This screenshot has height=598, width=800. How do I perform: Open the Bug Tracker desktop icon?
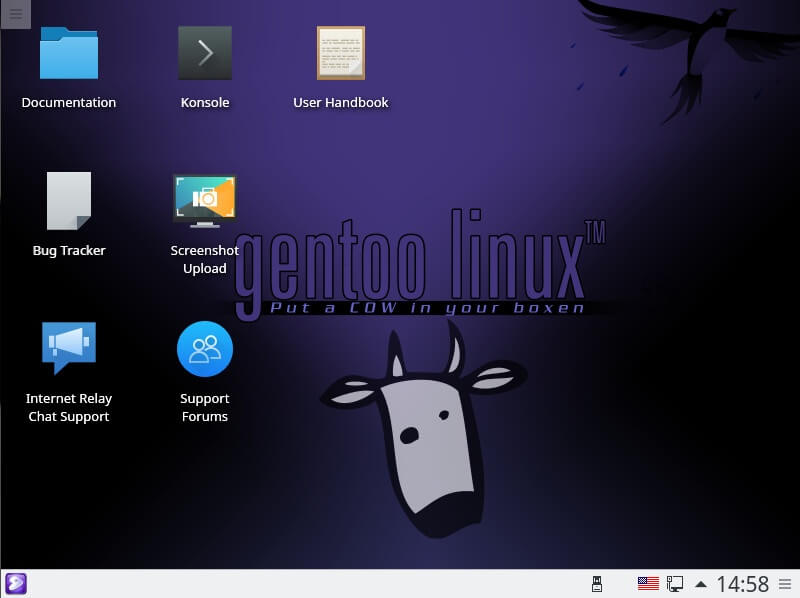(69, 201)
